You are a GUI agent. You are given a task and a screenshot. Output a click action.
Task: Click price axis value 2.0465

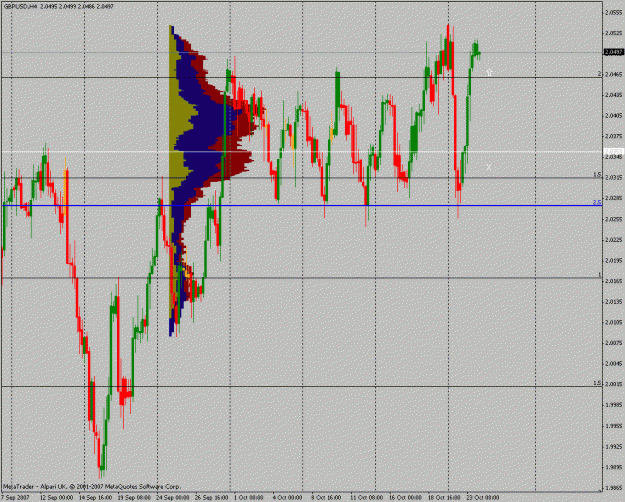614,74
